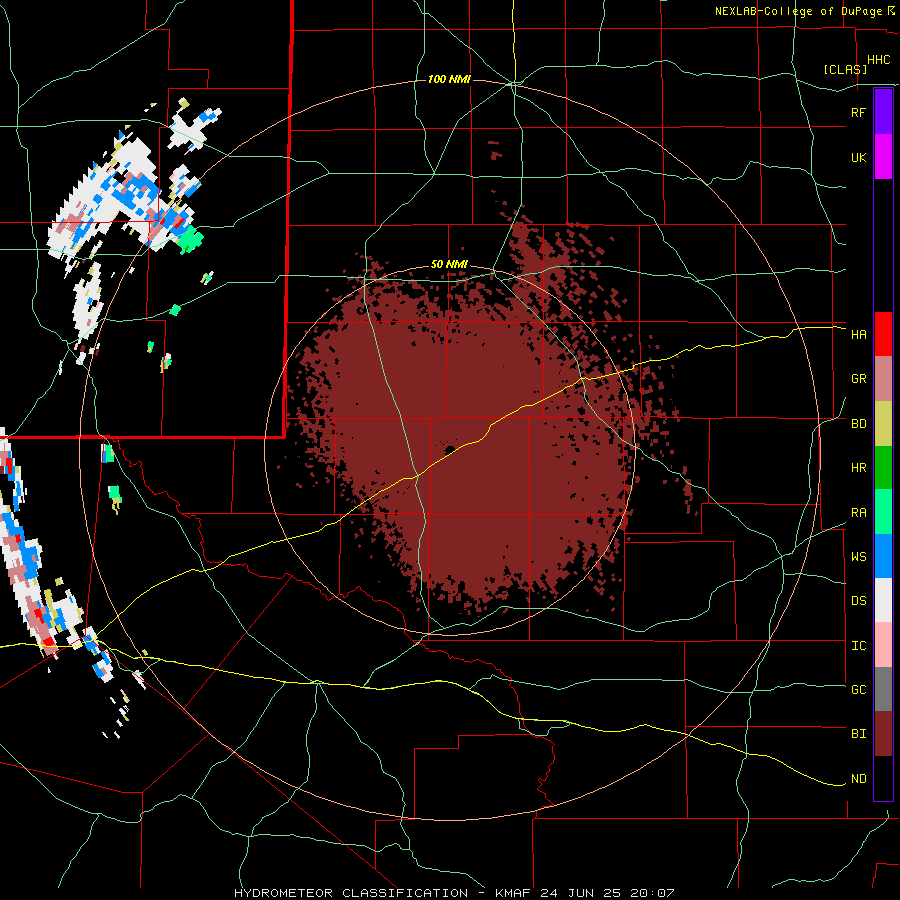Click the ND legend label
Viewport: 900px width, 900px height.
pos(858,779)
